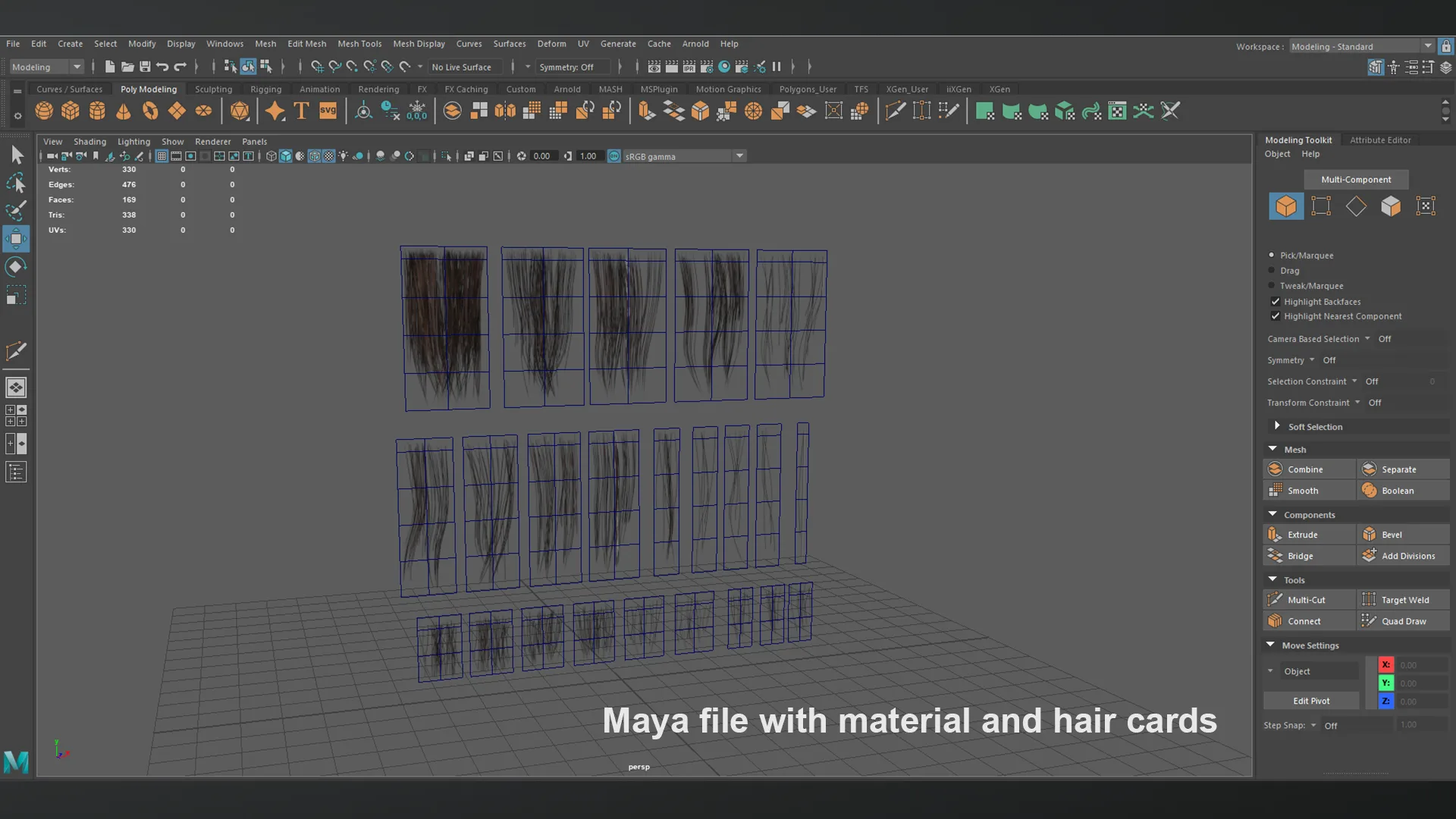Select the Smooth mesh tool

coord(1302,490)
